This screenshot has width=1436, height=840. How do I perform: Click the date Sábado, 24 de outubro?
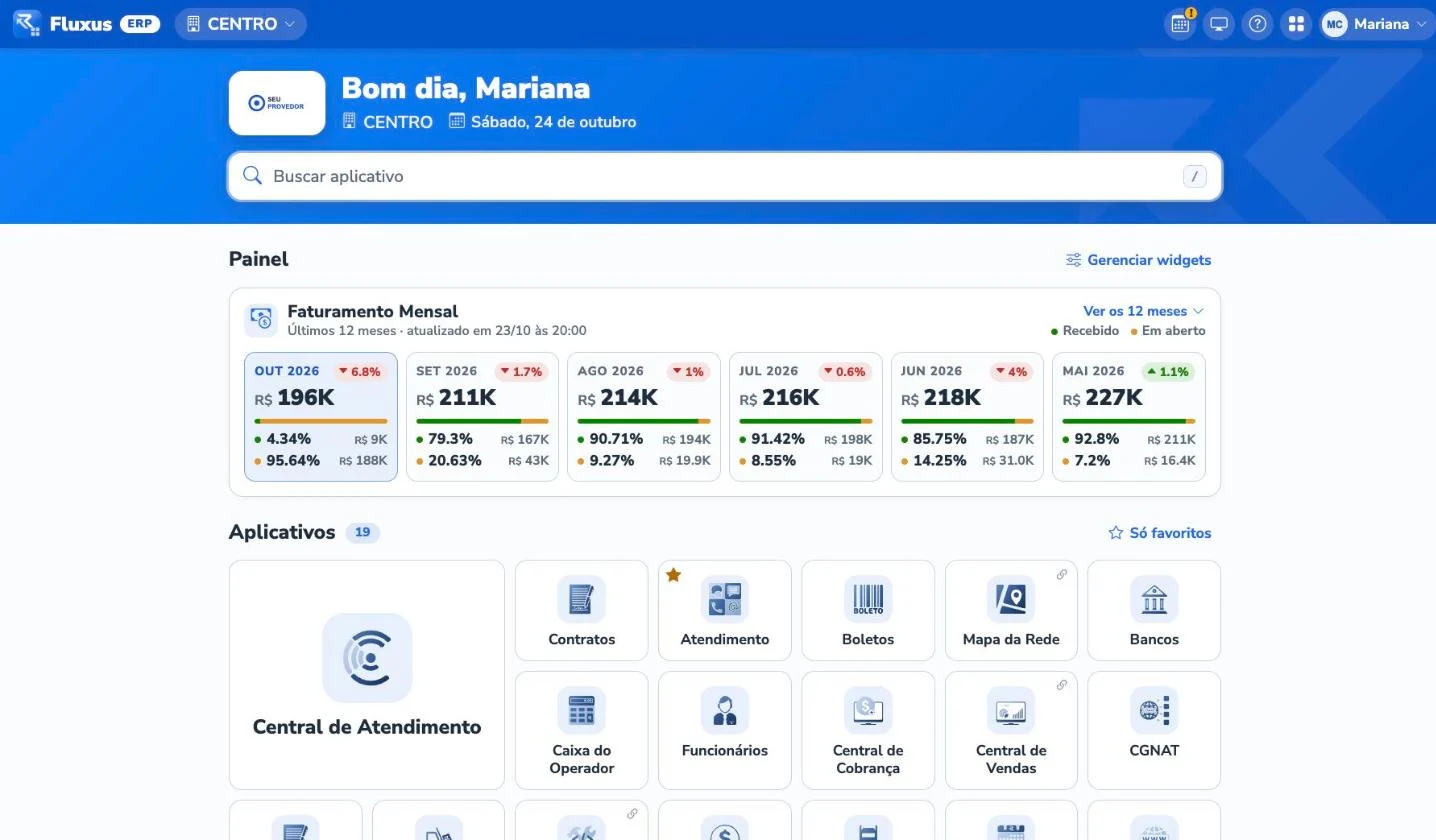pyautogui.click(x=543, y=122)
